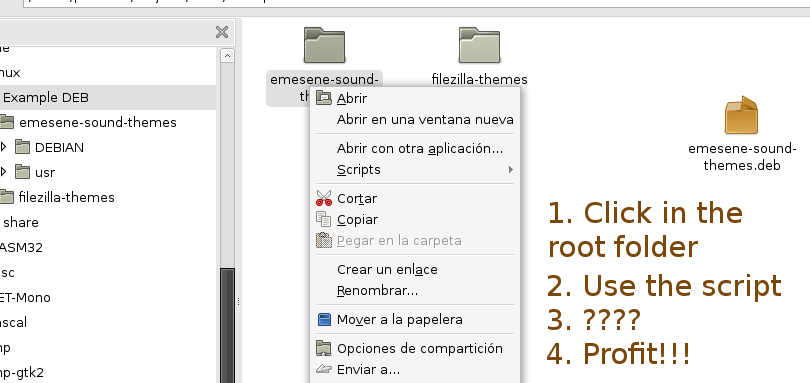Image resolution: width=810 pixels, height=383 pixels.
Task: Click the Abrir icon in context menu
Action: (324, 98)
